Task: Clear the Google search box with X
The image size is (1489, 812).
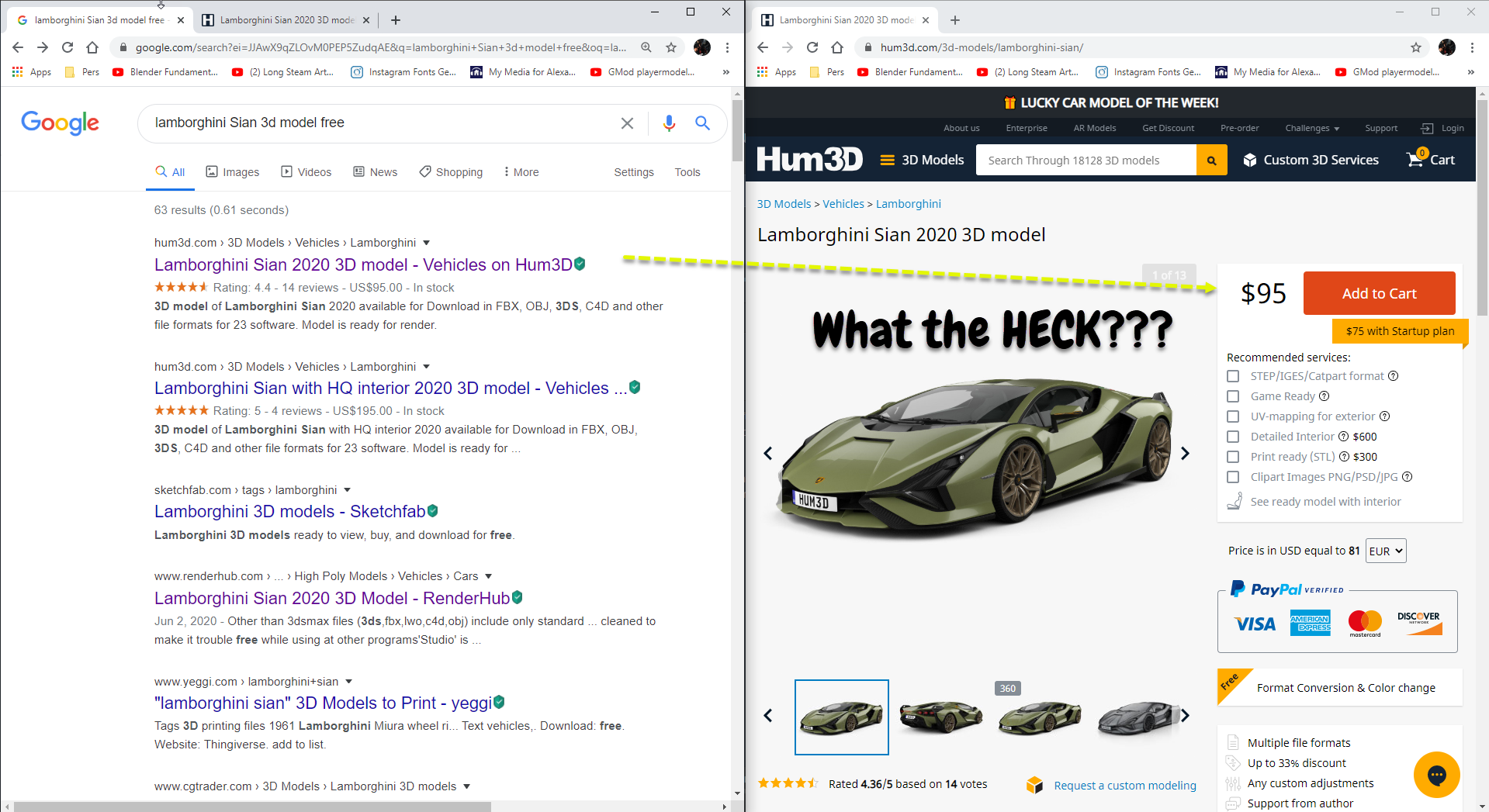Action: (x=627, y=123)
